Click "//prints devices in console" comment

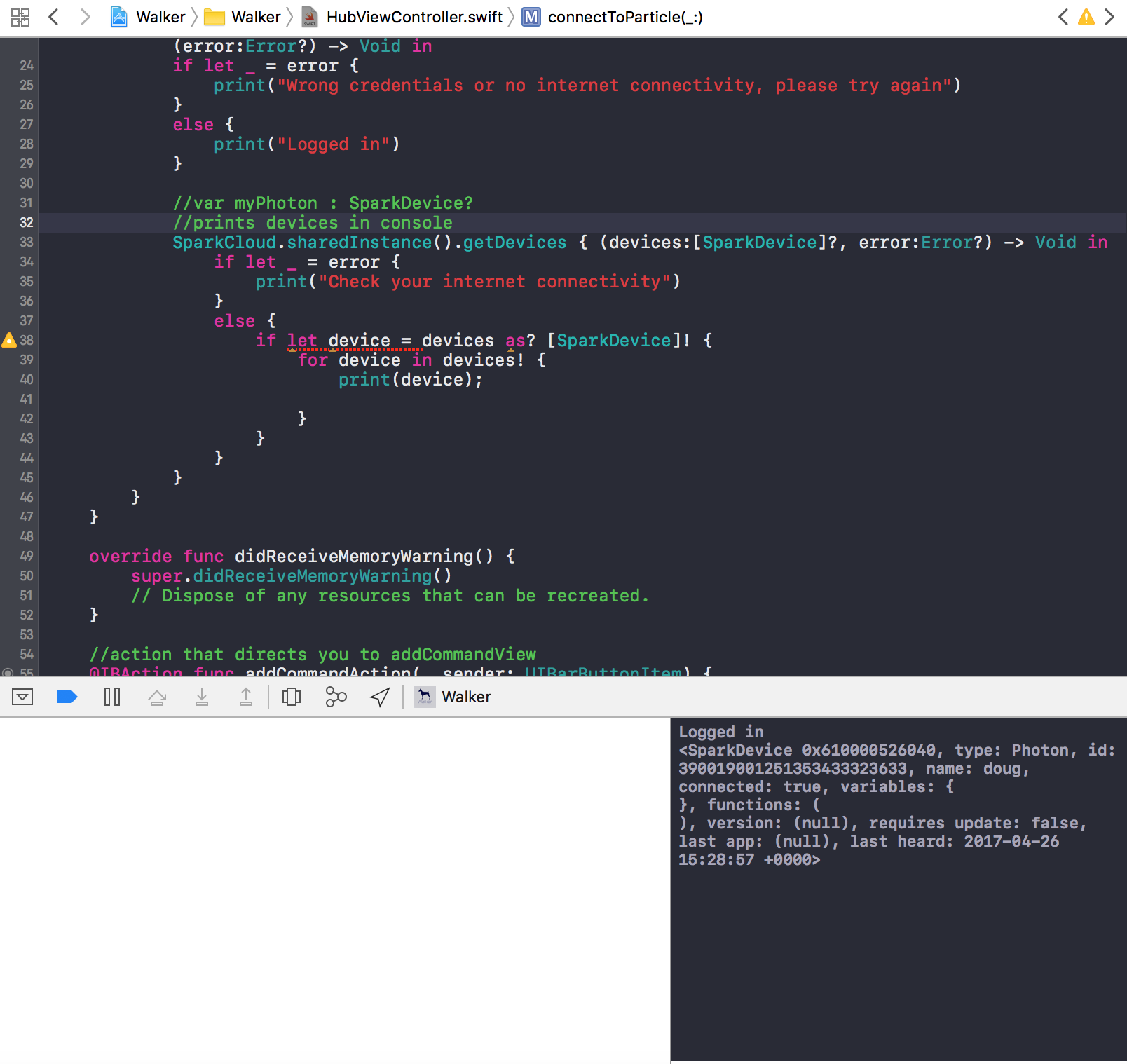tap(313, 223)
